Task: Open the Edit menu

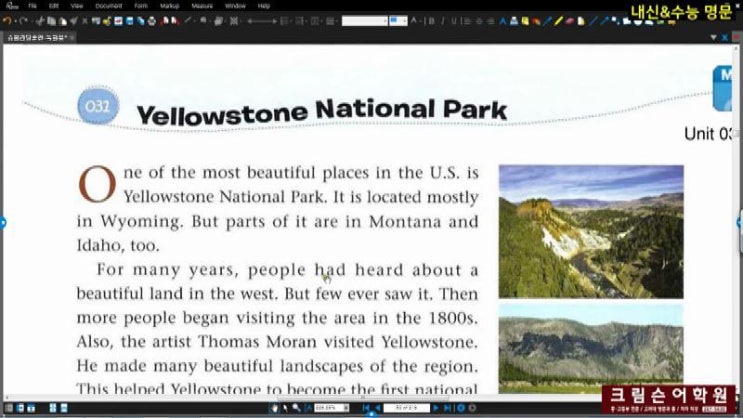Action: (54, 6)
